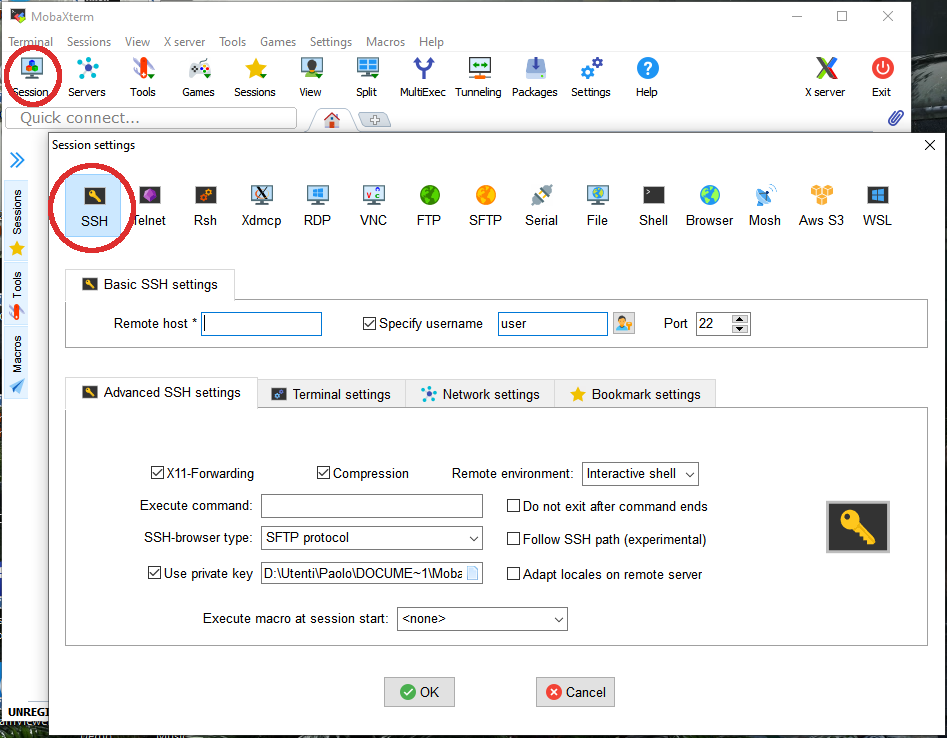The height and width of the screenshot is (738, 947).
Task: Switch to Network settings tab
Action: [x=480, y=394]
